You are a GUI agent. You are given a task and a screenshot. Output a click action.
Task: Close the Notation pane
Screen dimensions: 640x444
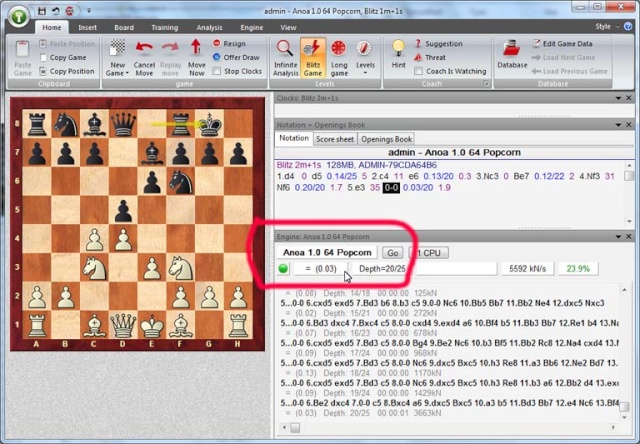(x=629, y=125)
